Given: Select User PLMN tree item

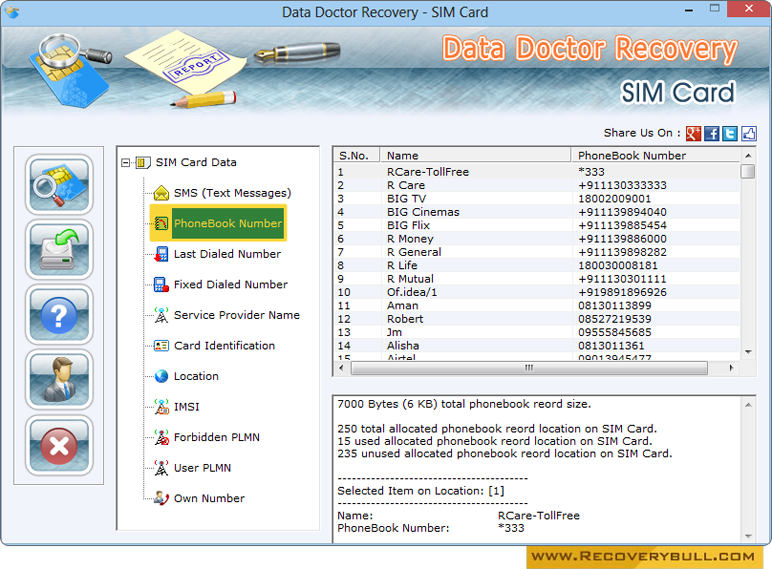Looking at the screenshot, I should click(202, 468).
